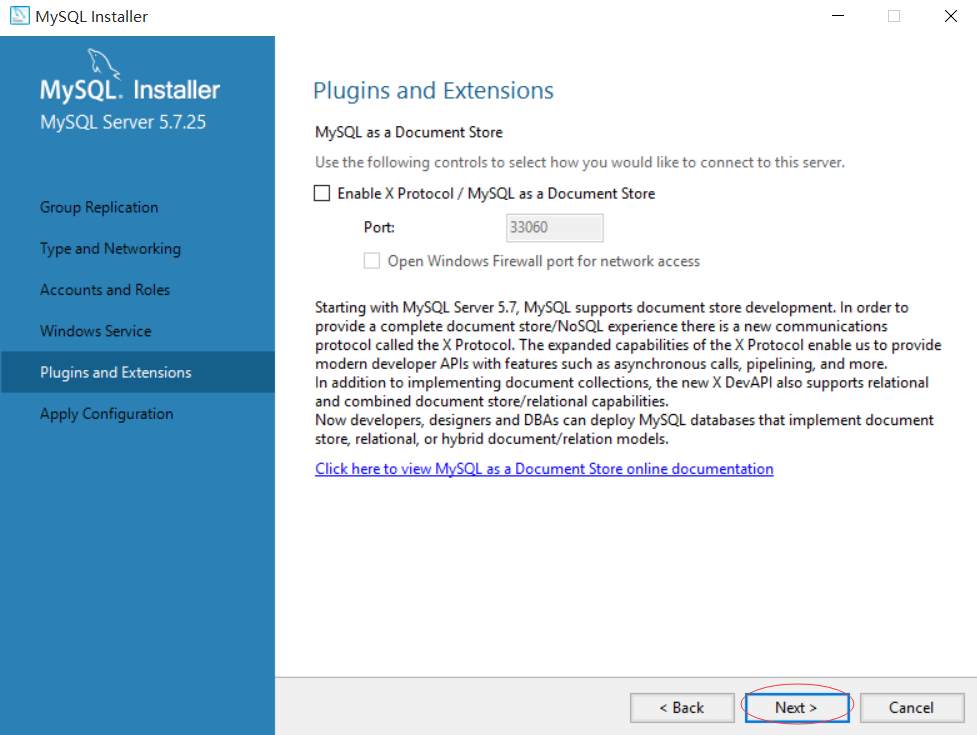Tick Open Windows Firewall port checkbox
The height and width of the screenshot is (735, 977).
tap(372, 261)
